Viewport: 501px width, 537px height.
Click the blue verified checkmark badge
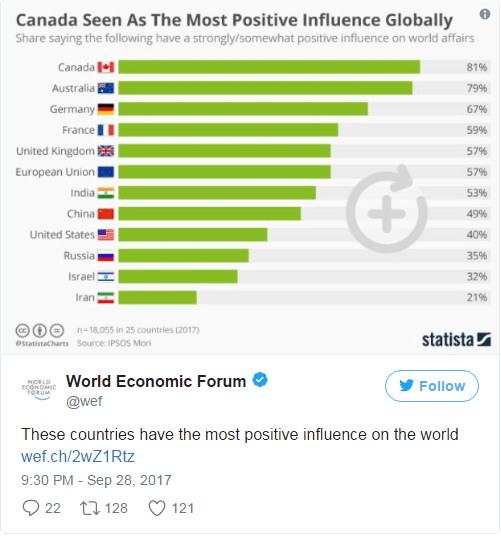tap(260, 380)
